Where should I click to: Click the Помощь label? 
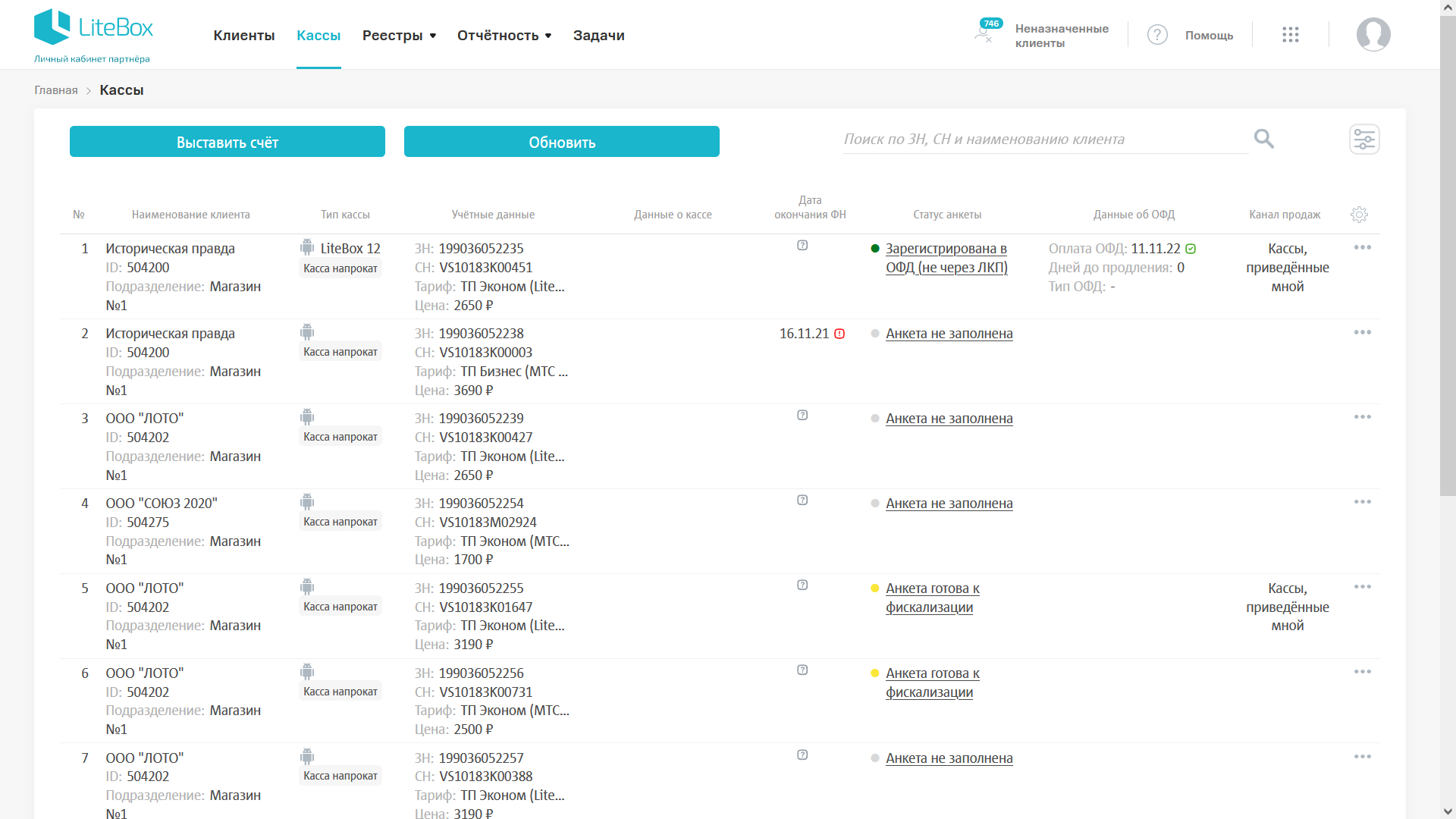pos(1209,36)
